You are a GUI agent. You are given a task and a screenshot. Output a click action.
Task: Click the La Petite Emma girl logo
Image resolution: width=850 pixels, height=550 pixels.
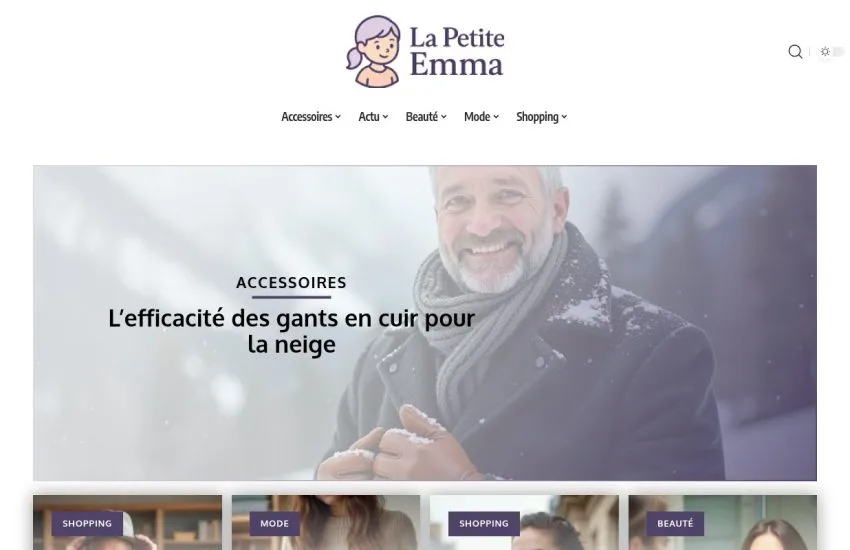[x=374, y=51]
